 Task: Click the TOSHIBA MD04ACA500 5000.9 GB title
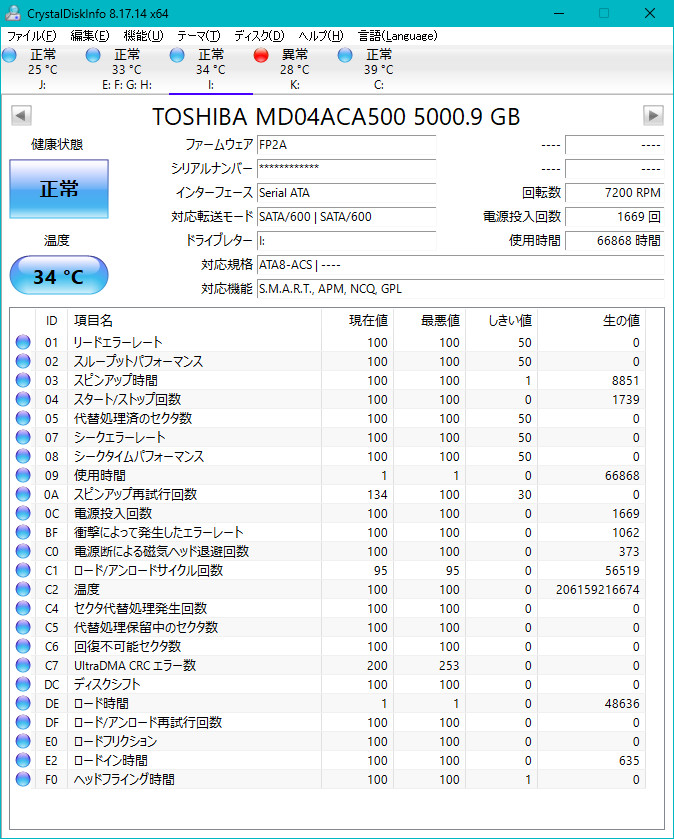pyautogui.click(x=336, y=117)
